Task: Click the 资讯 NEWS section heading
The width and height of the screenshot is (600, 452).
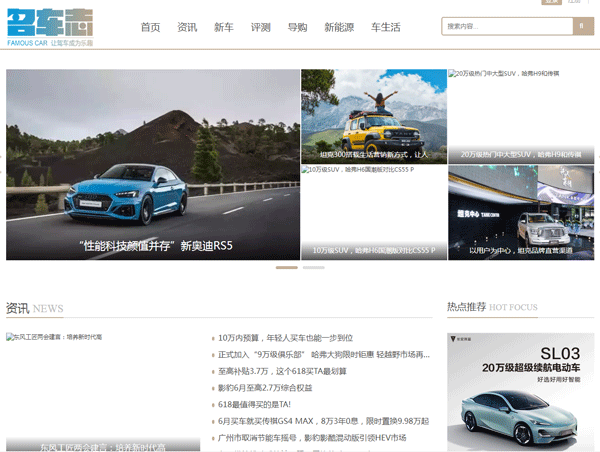Action: coord(35,308)
